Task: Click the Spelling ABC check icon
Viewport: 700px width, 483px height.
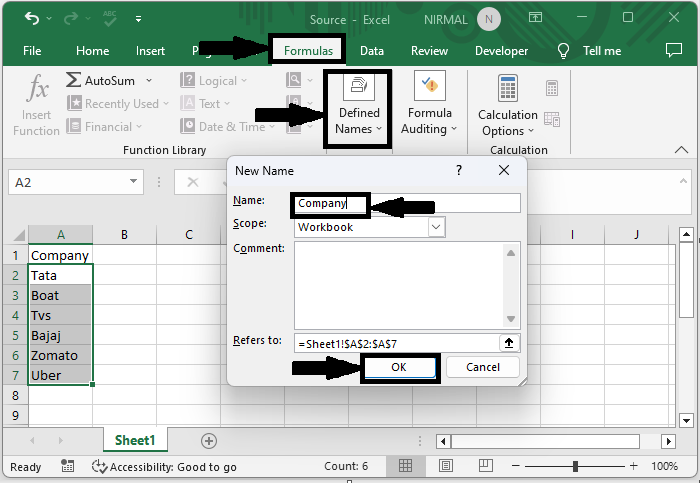Action: (109, 18)
